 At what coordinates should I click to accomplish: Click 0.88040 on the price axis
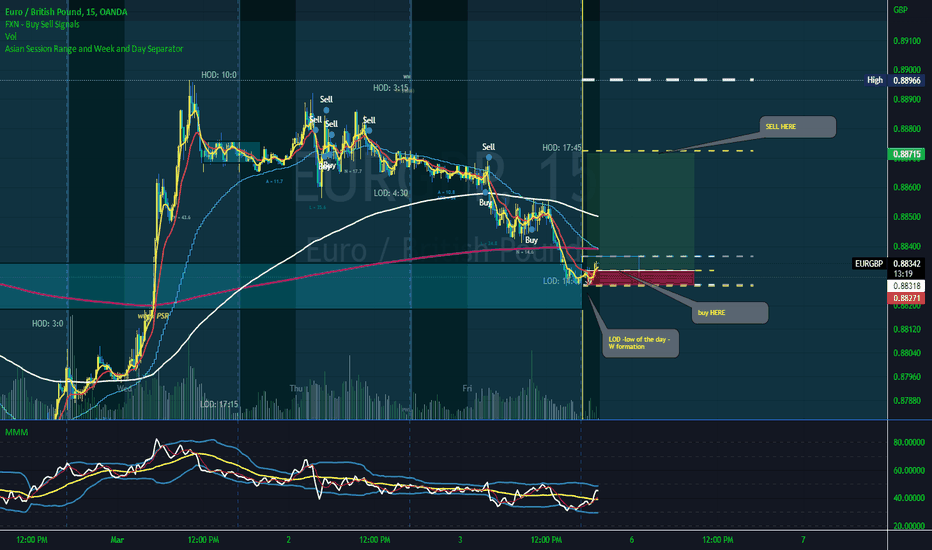[x=907, y=353]
